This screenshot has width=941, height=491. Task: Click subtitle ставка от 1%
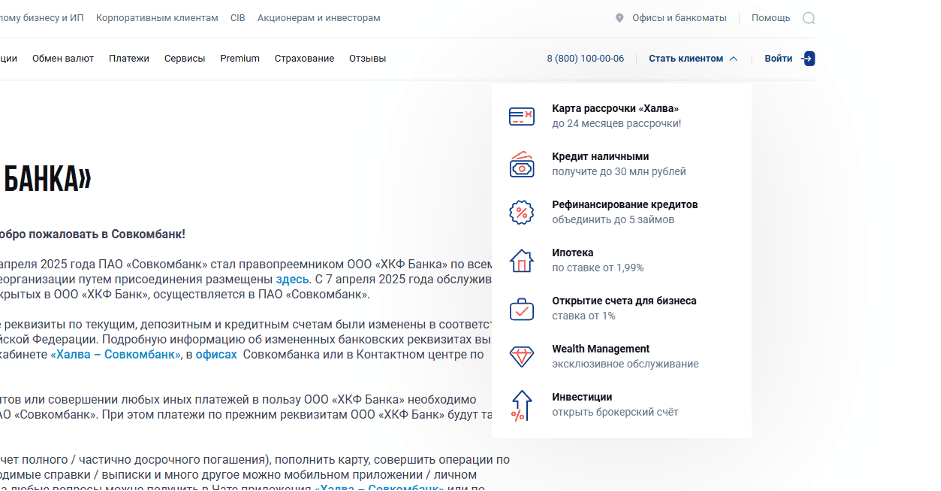coord(583,316)
